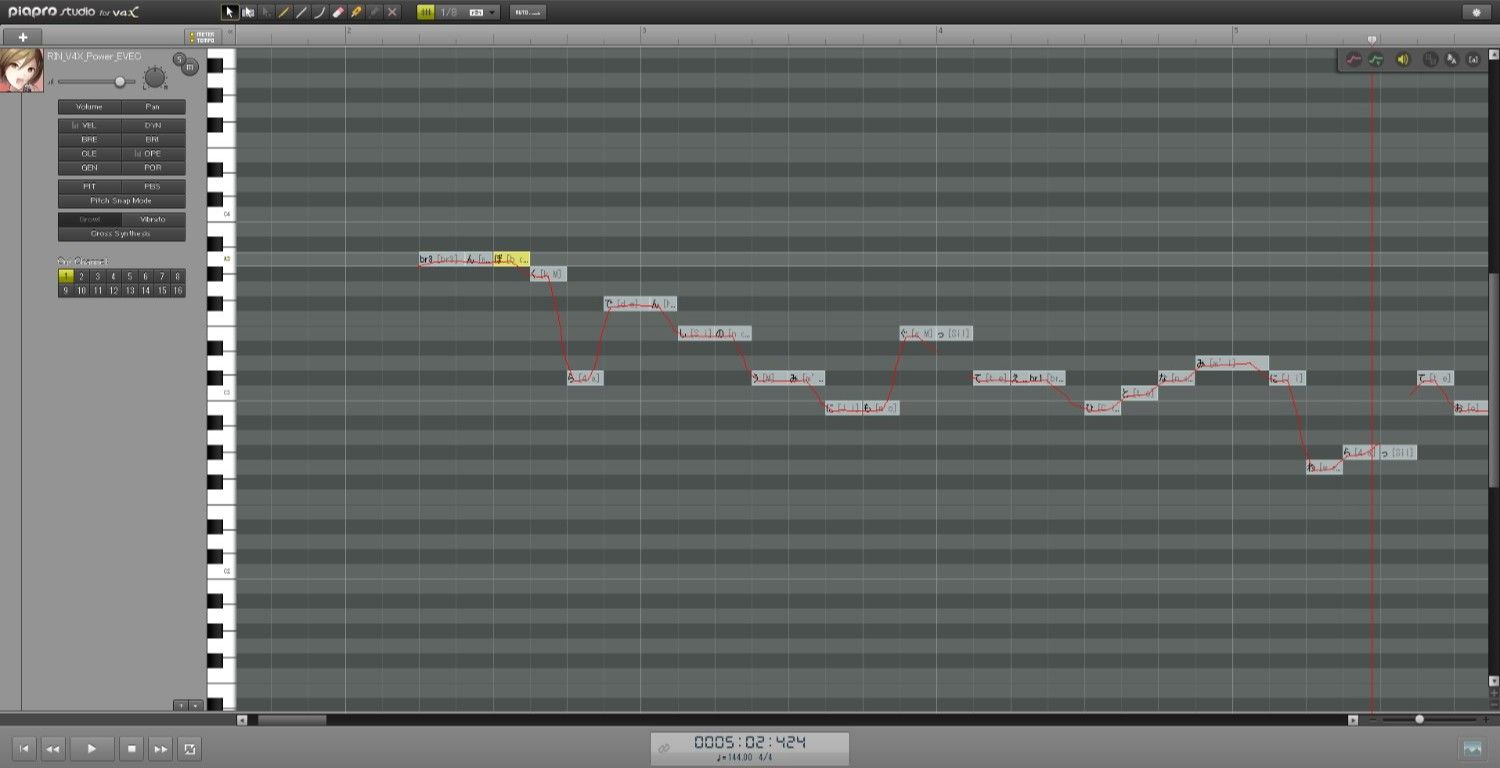Open the VEL parameter lane
Viewport: 1500px width, 768px height.
click(90, 125)
